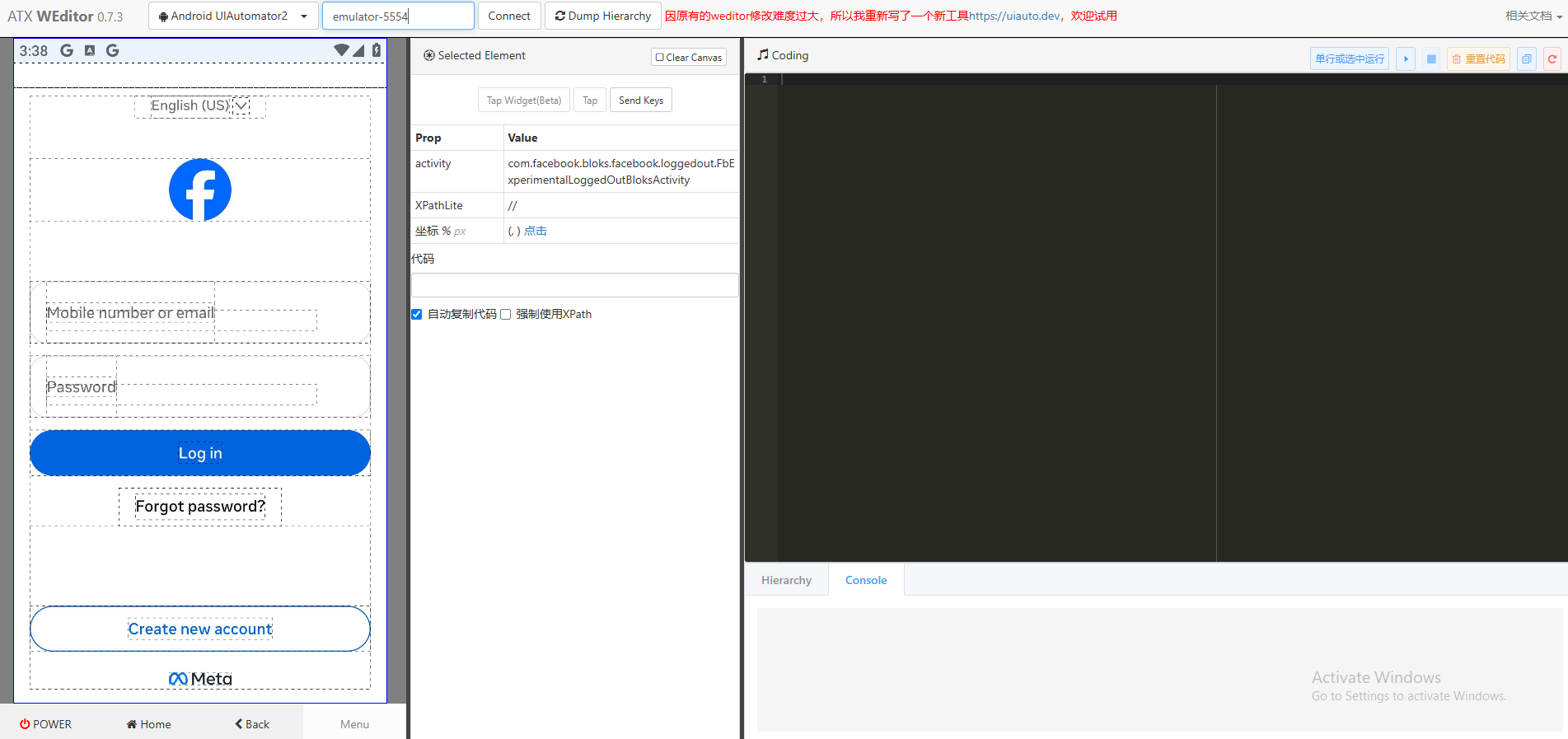Toggle the auto-copy code checkbox
The width and height of the screenshot is (1568, 739).
(417, 314)
